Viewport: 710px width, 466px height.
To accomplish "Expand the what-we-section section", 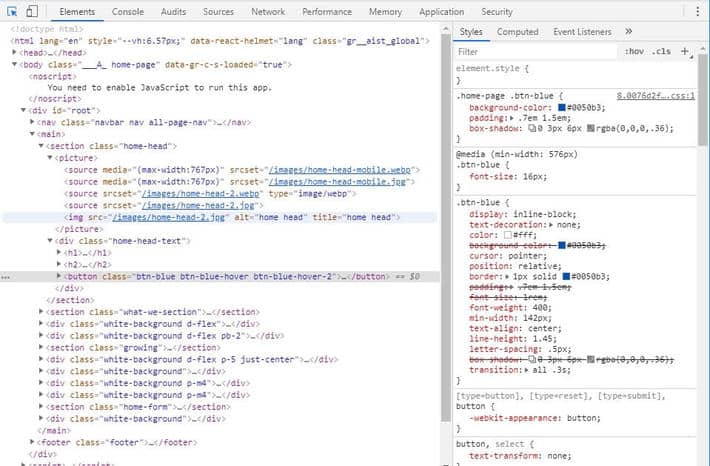I will pyautogui.click(x=41, y=312).
